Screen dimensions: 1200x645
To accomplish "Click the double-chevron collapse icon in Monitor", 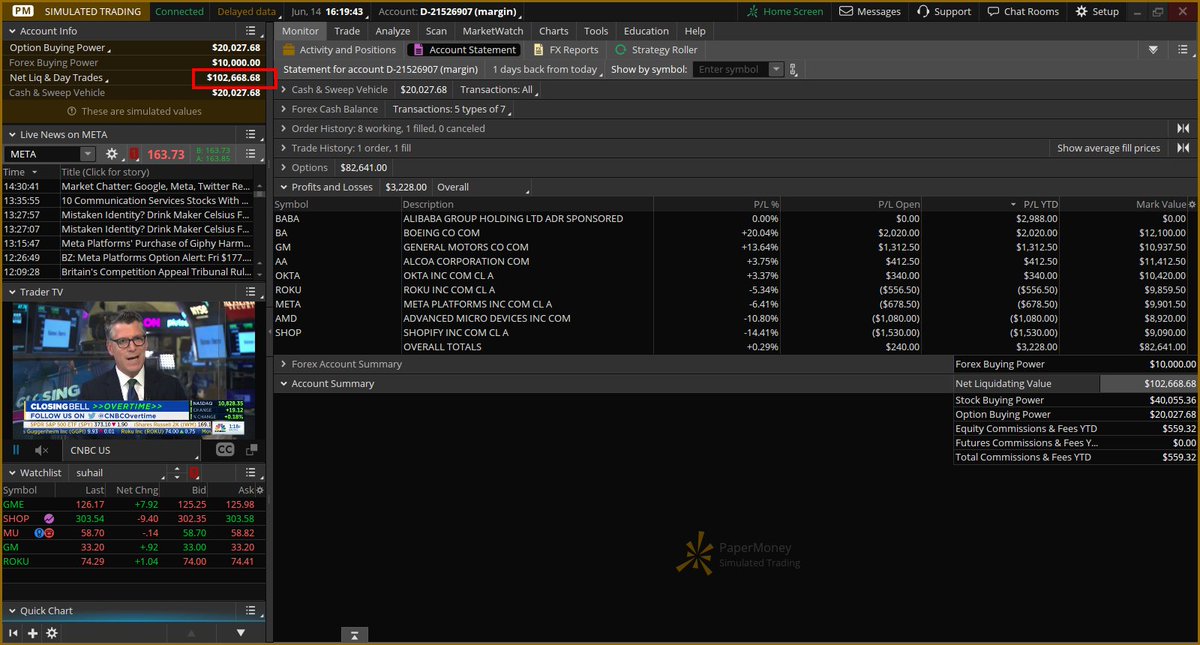I will [x=1153, y=49].
